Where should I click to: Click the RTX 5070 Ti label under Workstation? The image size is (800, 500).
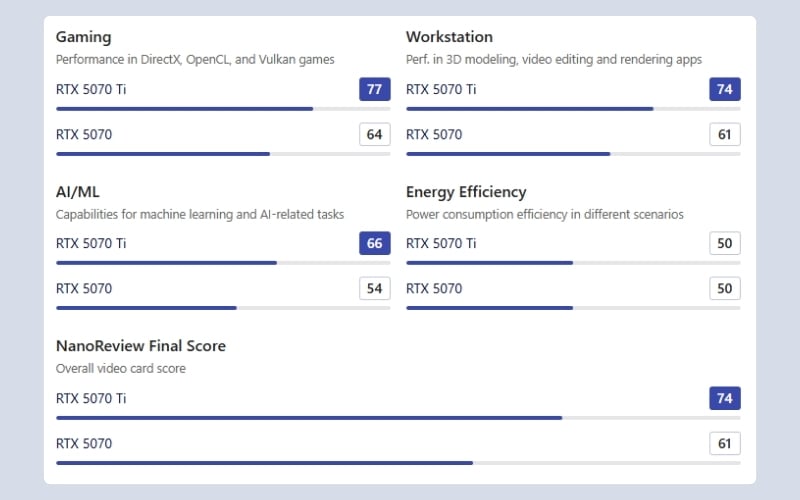(441, 89)
